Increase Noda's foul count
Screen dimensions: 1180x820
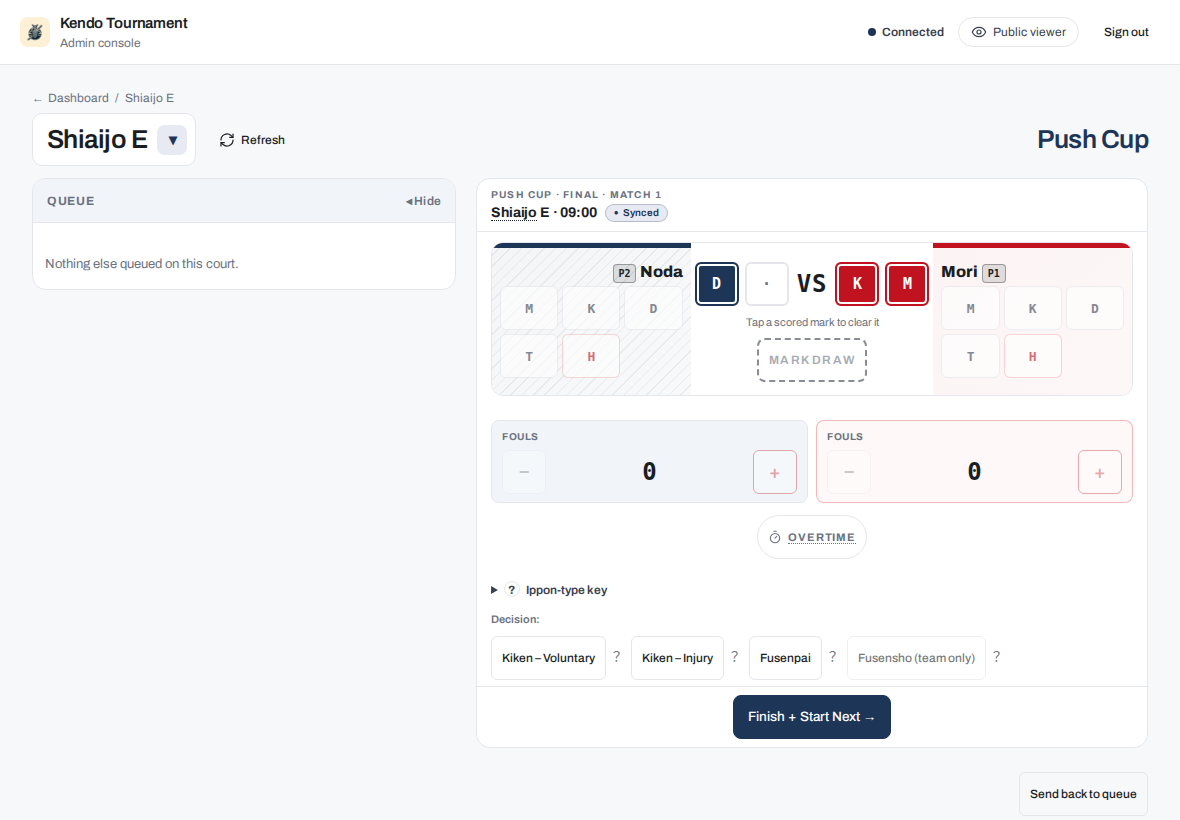point(774,472)
